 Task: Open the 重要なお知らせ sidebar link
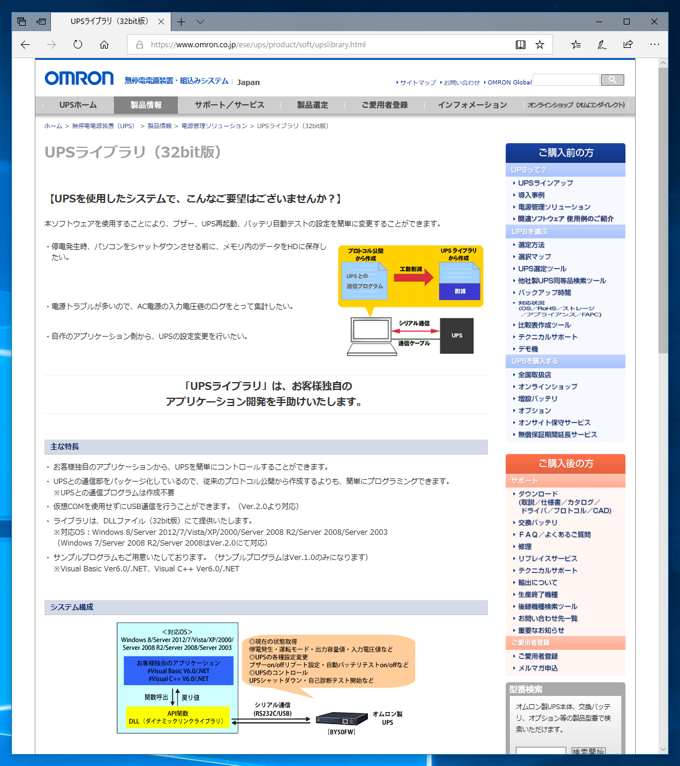coord(541,630)
